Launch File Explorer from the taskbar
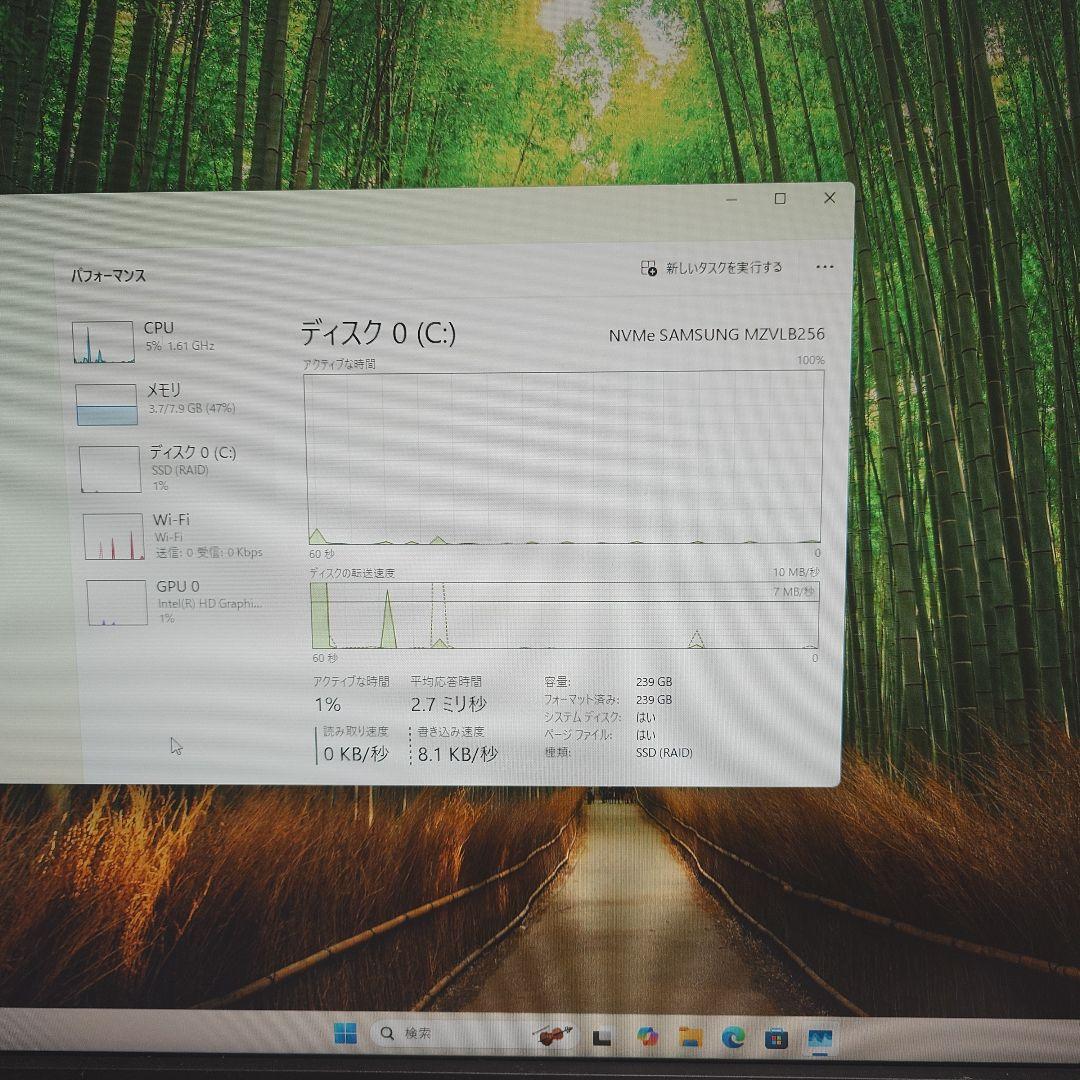The height and width of the screenshot is (1080, 1080). tap(691, 1035)
